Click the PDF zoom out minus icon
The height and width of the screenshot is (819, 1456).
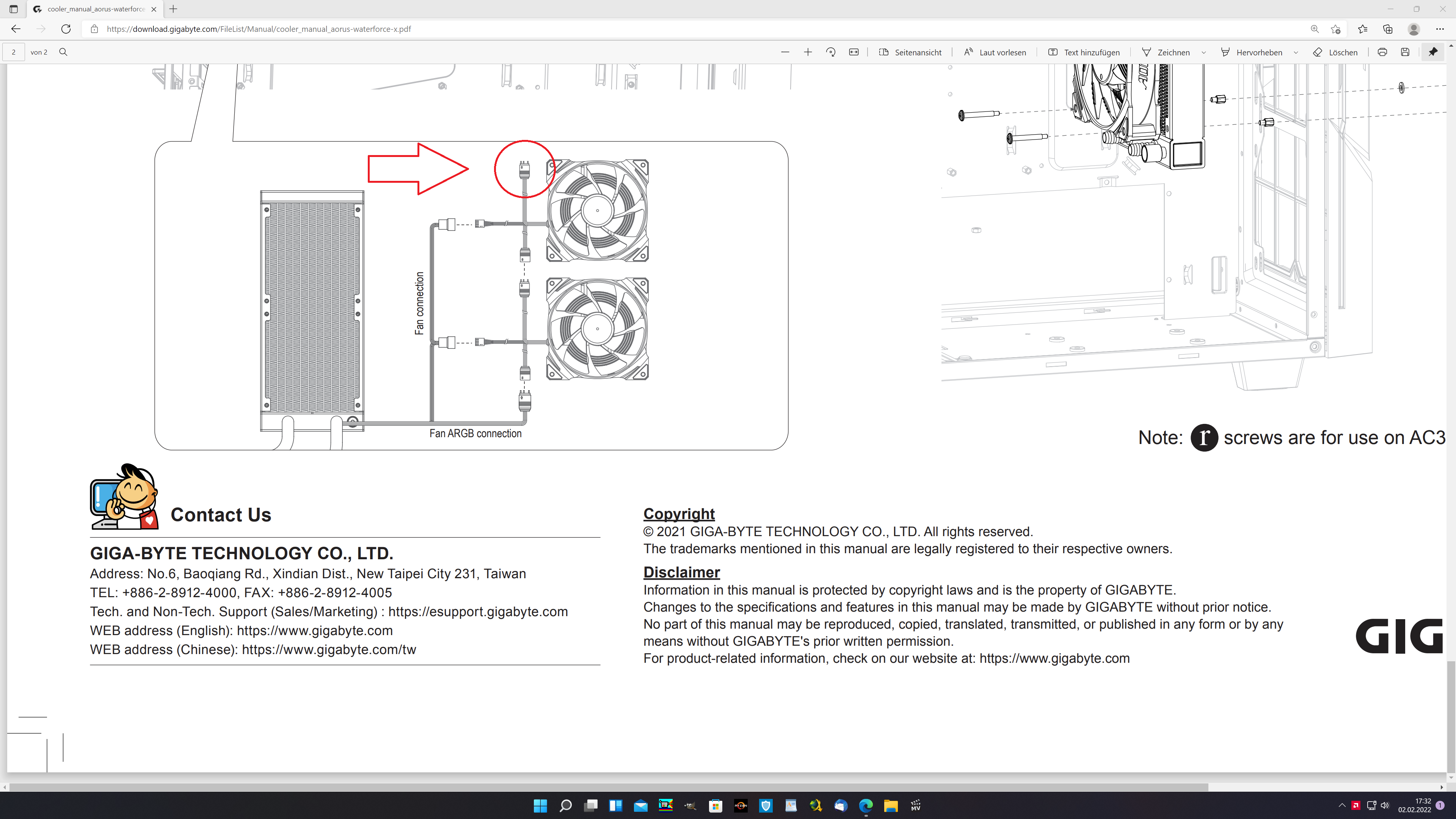(785, 52)
